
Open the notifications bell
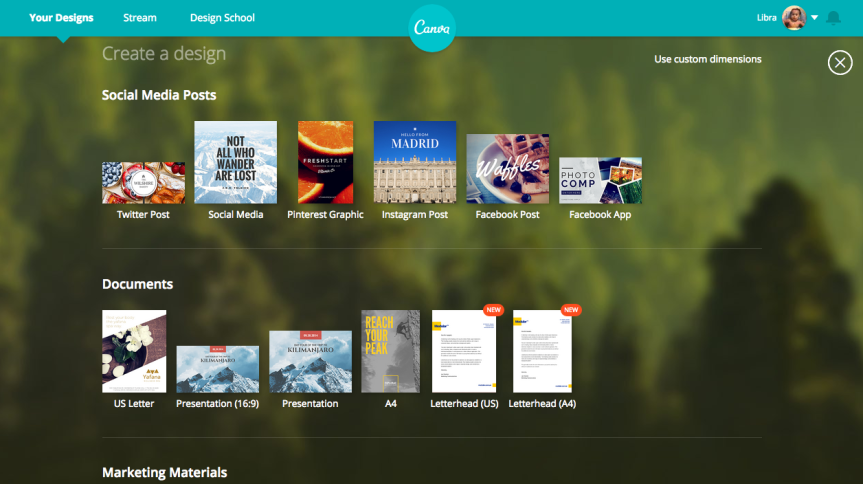(833, 18)
